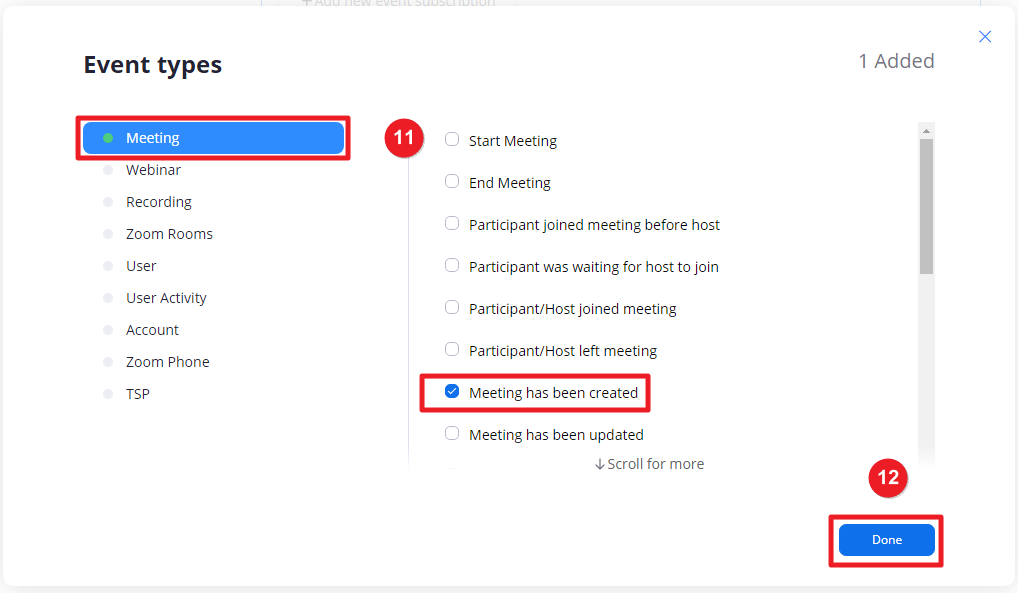Image resolution: width=1018 pixels, height=593 pixels.
Task: Uncheck Meeting has been created
Action: [x=452, y=392]
